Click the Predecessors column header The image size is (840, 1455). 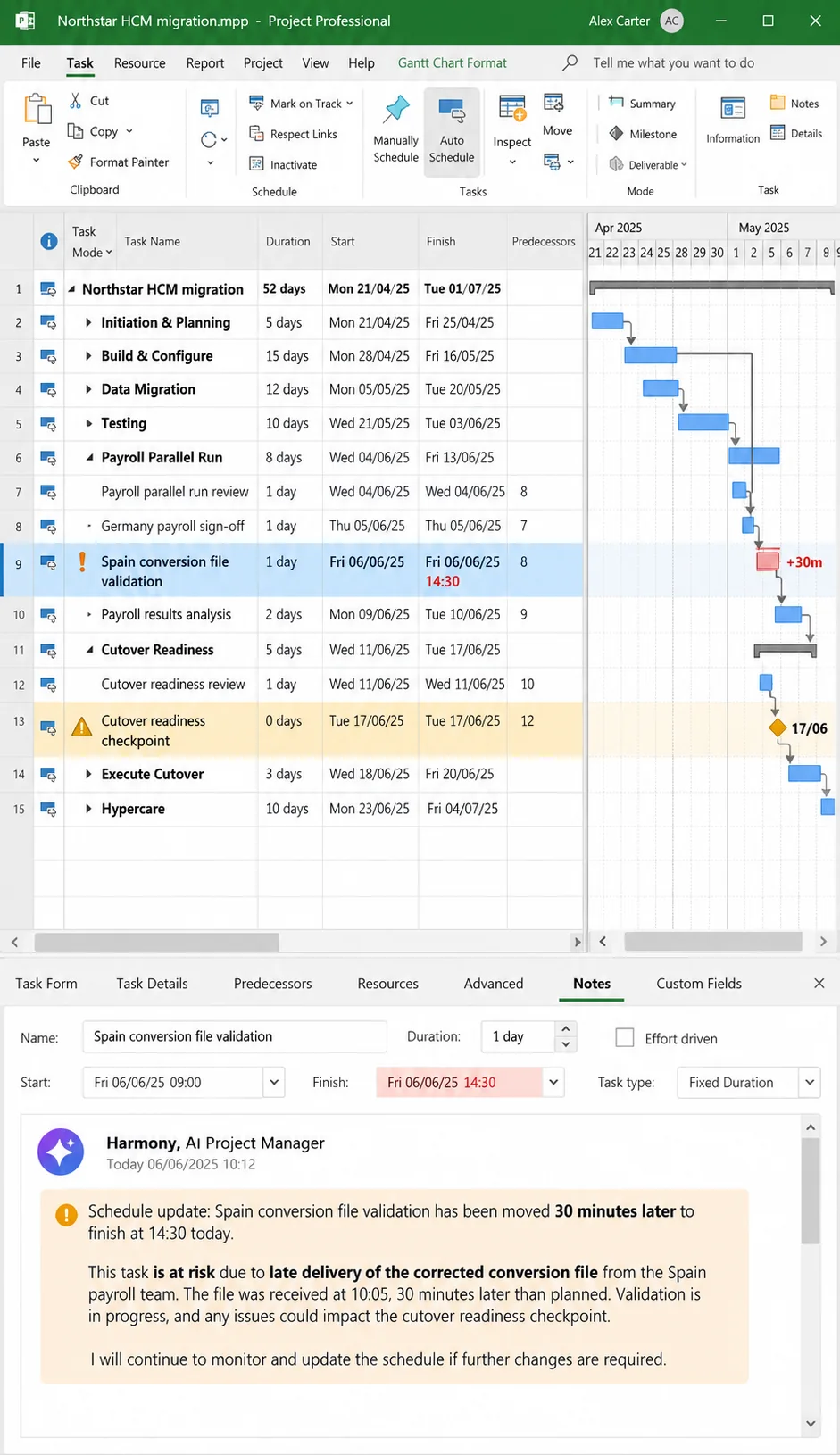click(544, 241)
